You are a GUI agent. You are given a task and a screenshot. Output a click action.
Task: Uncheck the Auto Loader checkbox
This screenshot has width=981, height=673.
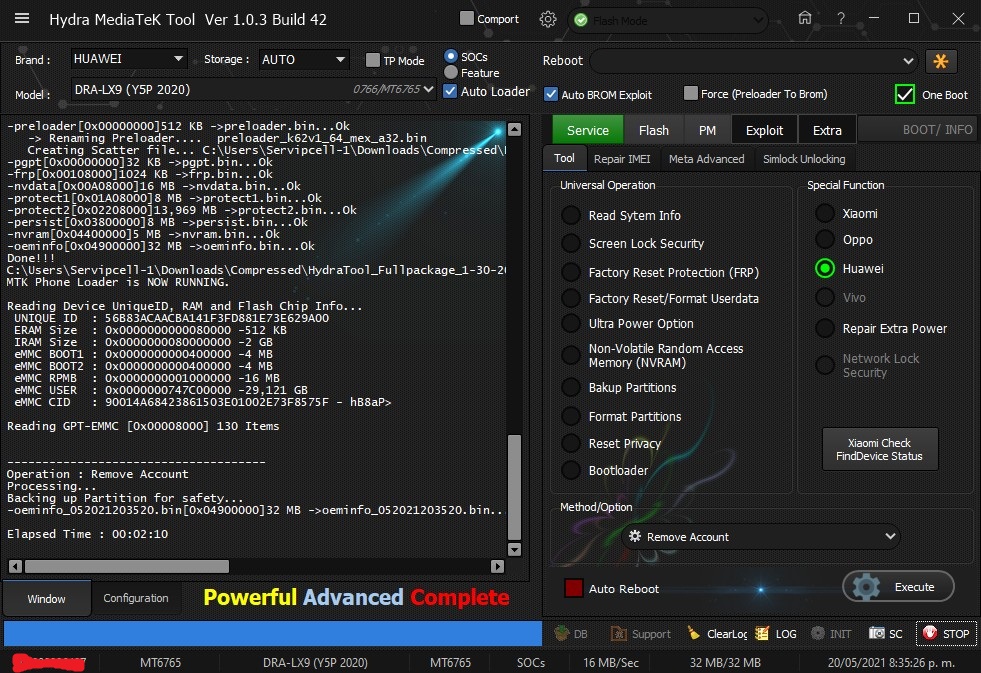[x=450, y=91]
